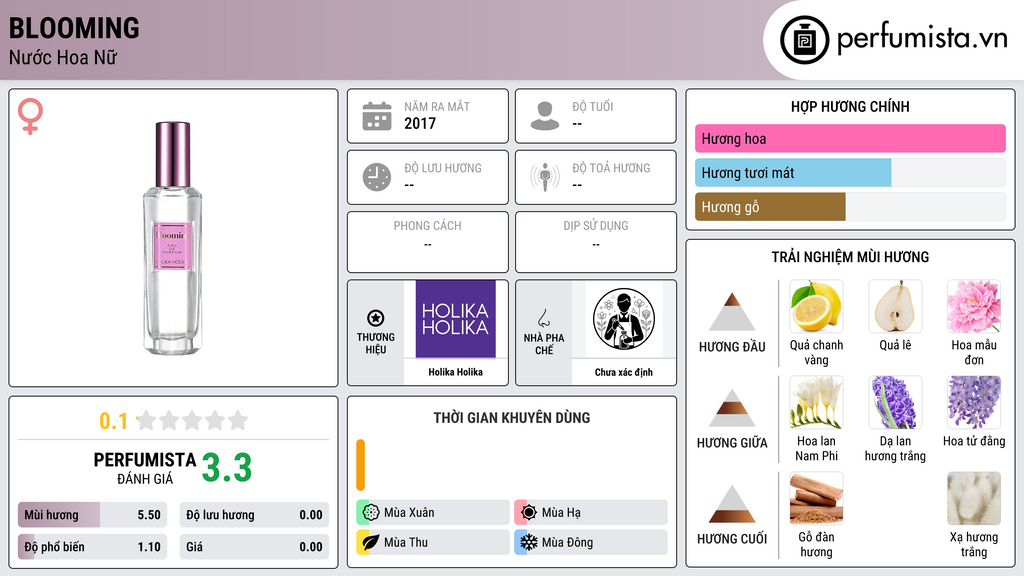This screenshot has width=1024, height=576.
Task: Click the perfumista.vn site name
Action: [922, 38]
